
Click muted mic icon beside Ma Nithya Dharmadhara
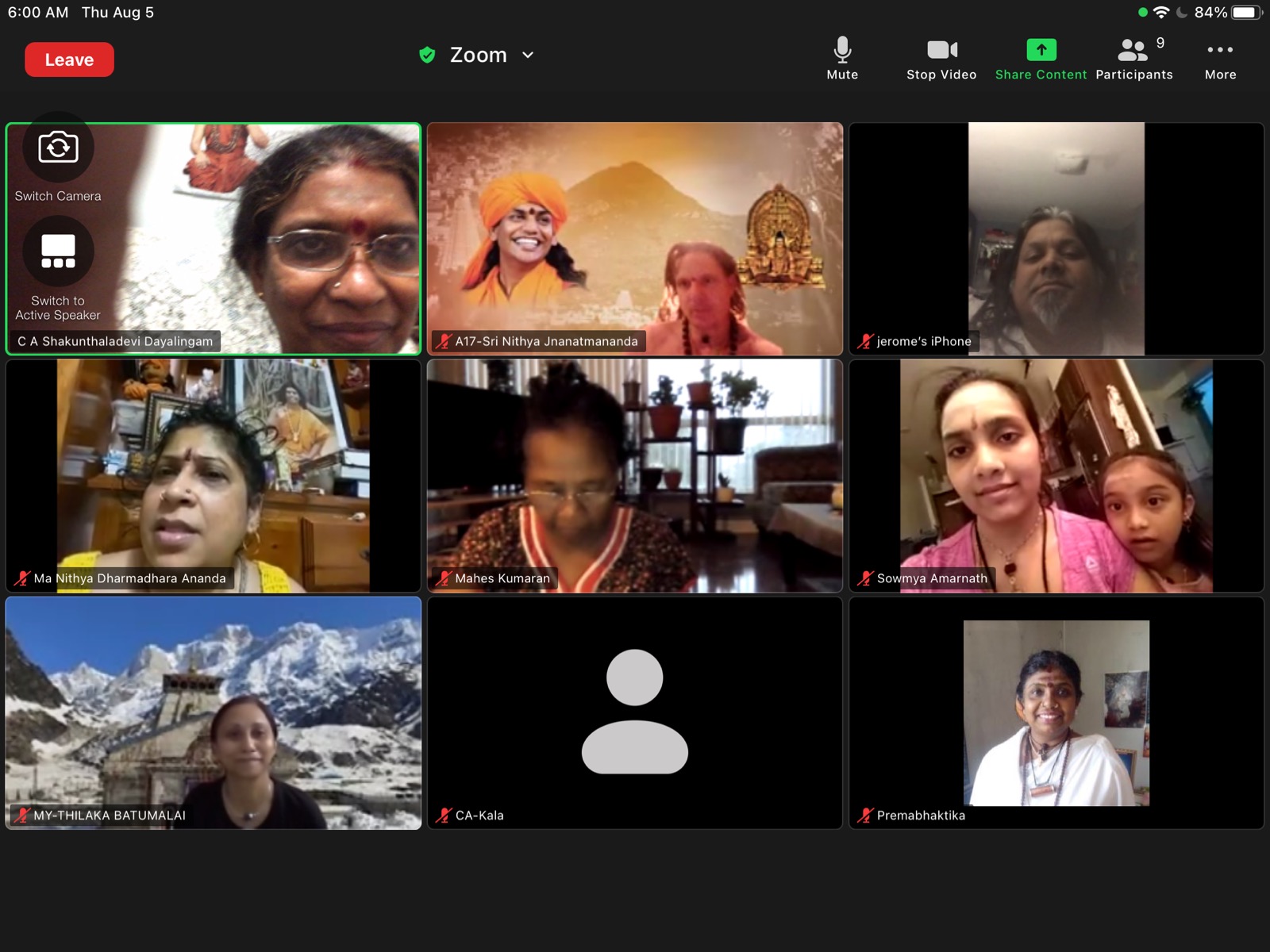(23, 578)
